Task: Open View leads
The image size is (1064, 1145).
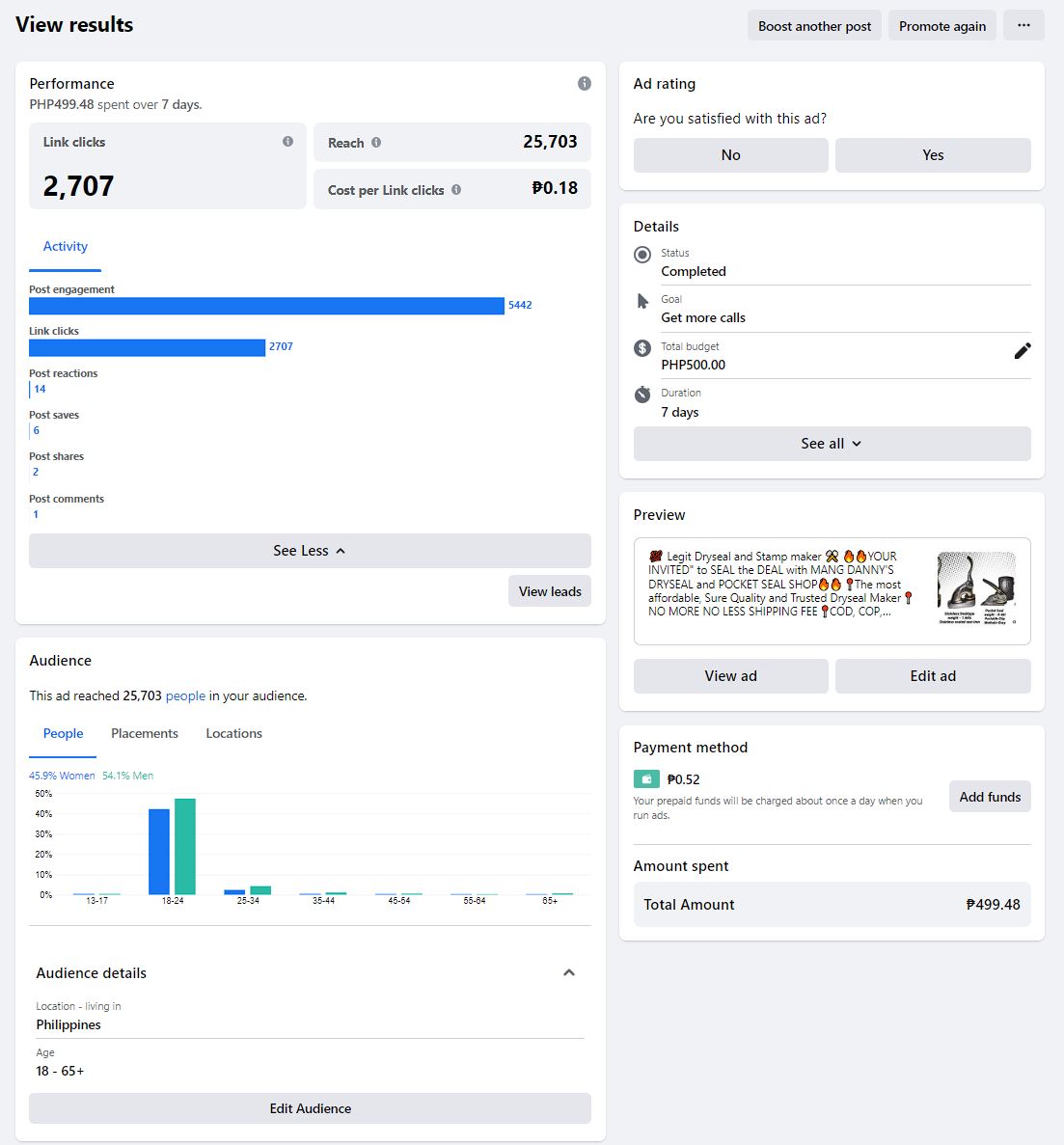Action: pos(550,591)
